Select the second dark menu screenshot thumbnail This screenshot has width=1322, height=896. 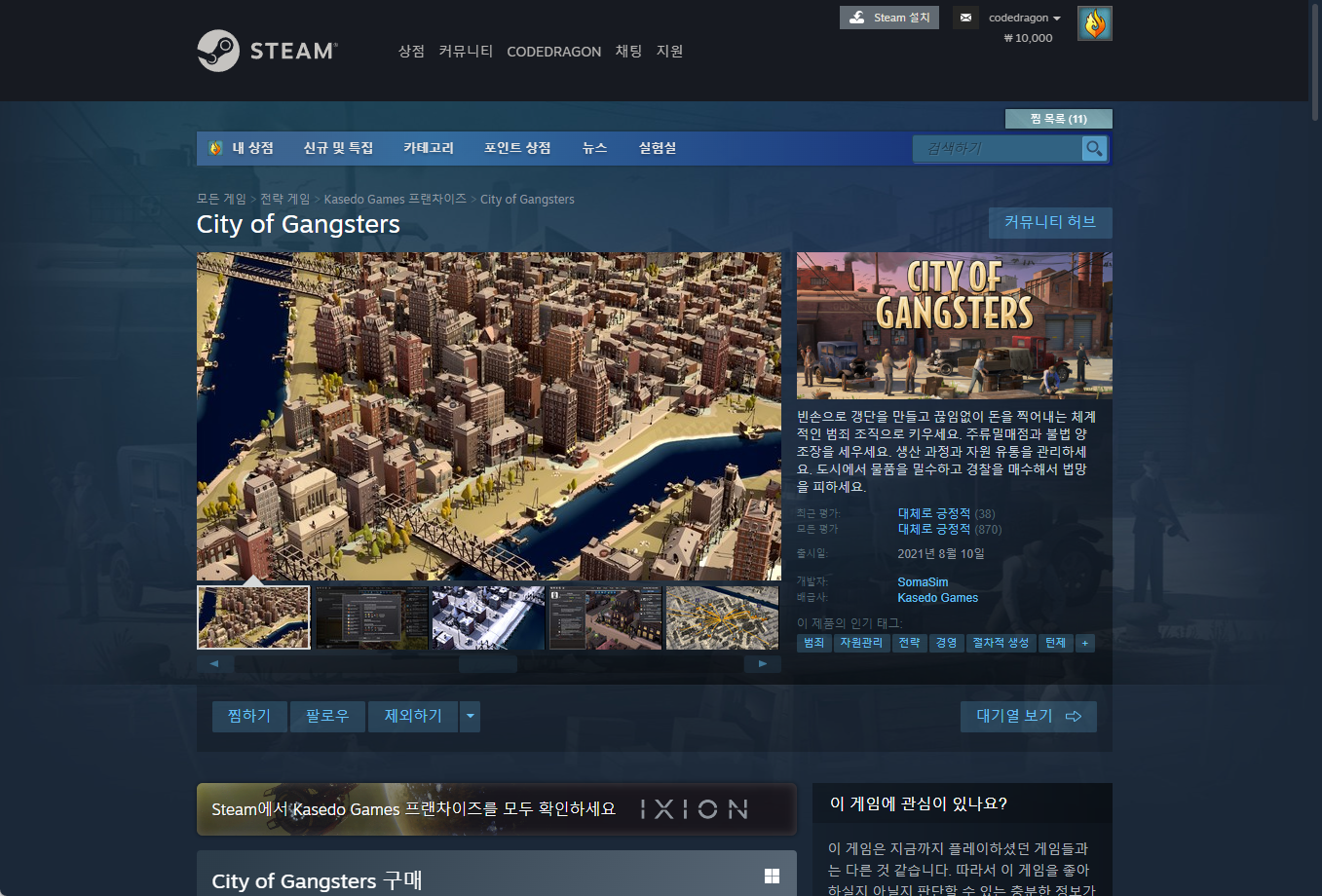[x=371, y=617]
